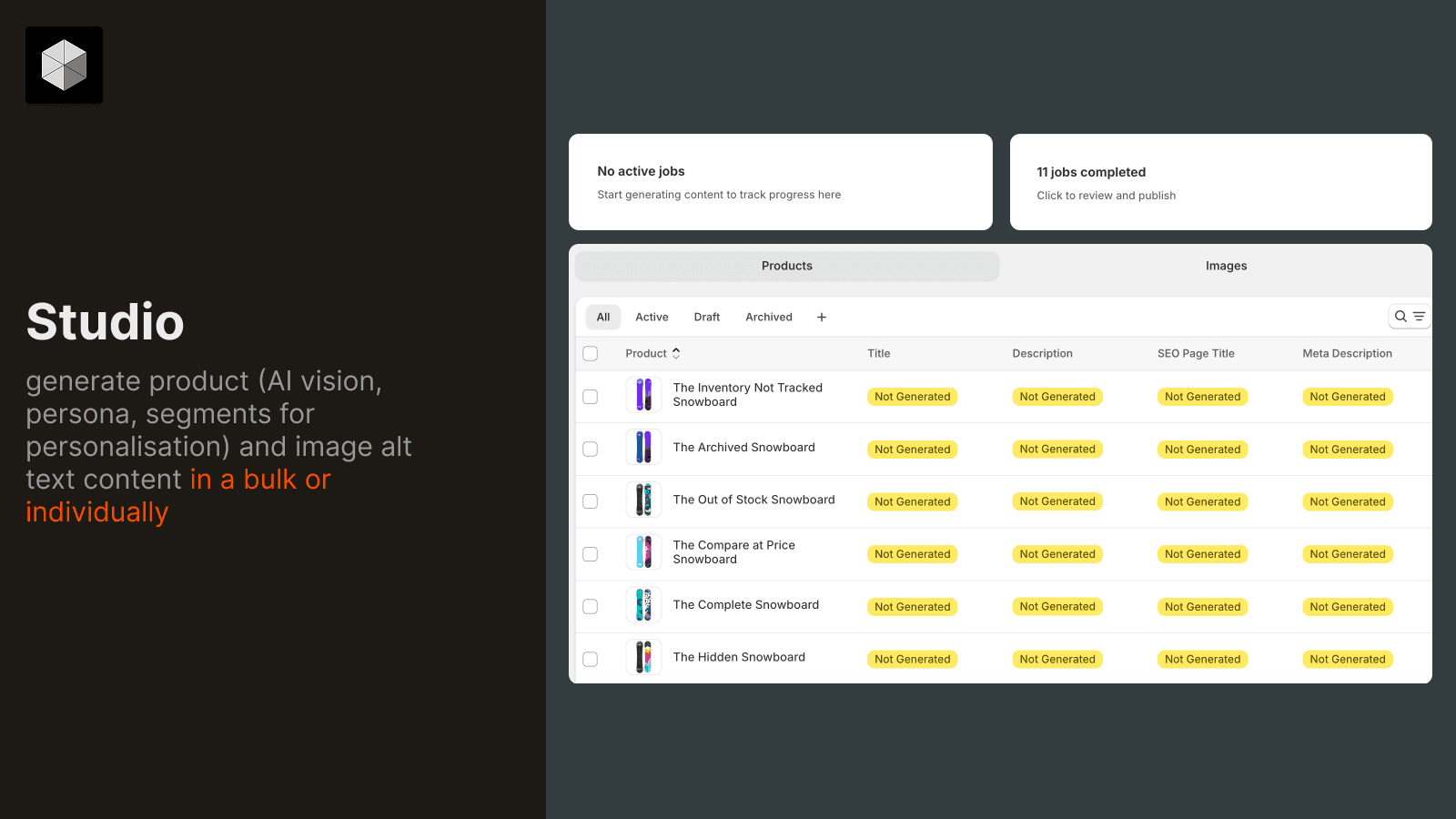This screenshot has width=1456, height=819.
Task: Click Description badge for Out of Stock Snowboard
Action: (x=1057, y=501)
